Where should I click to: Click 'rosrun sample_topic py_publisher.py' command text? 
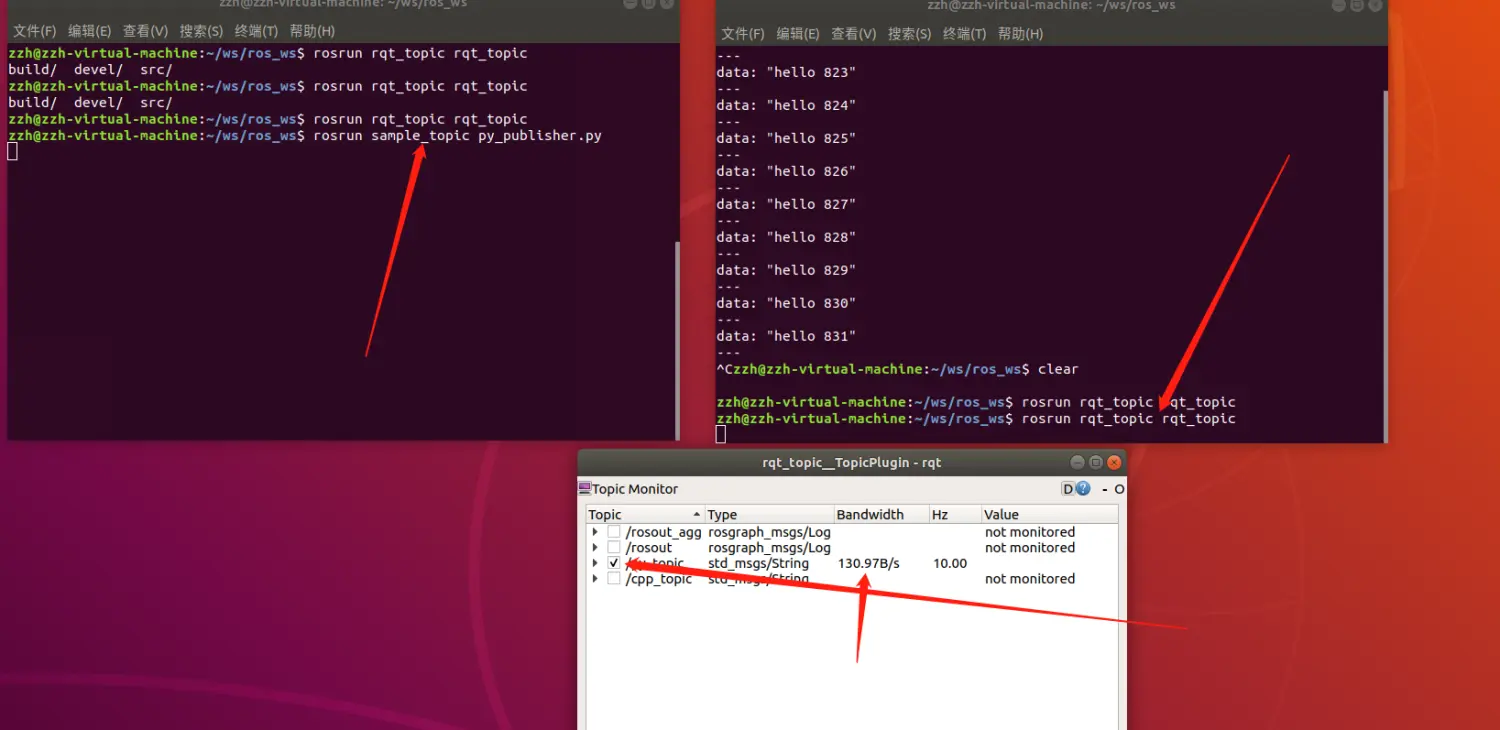[457, 135]
